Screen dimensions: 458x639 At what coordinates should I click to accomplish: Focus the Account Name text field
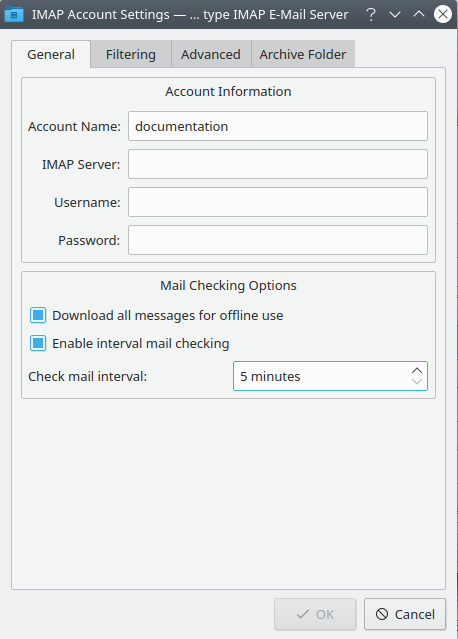pos(278,126)
